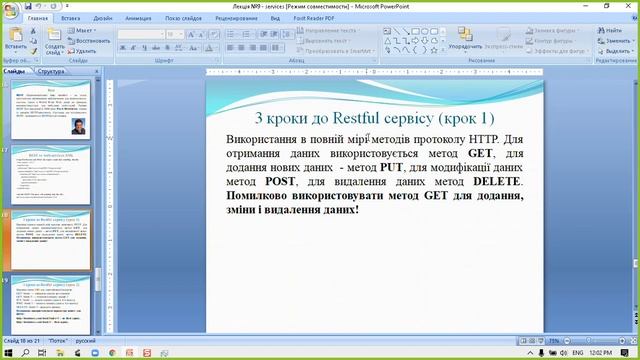
Task: Align text left in paragraph group
Action: tap(230, 48)
